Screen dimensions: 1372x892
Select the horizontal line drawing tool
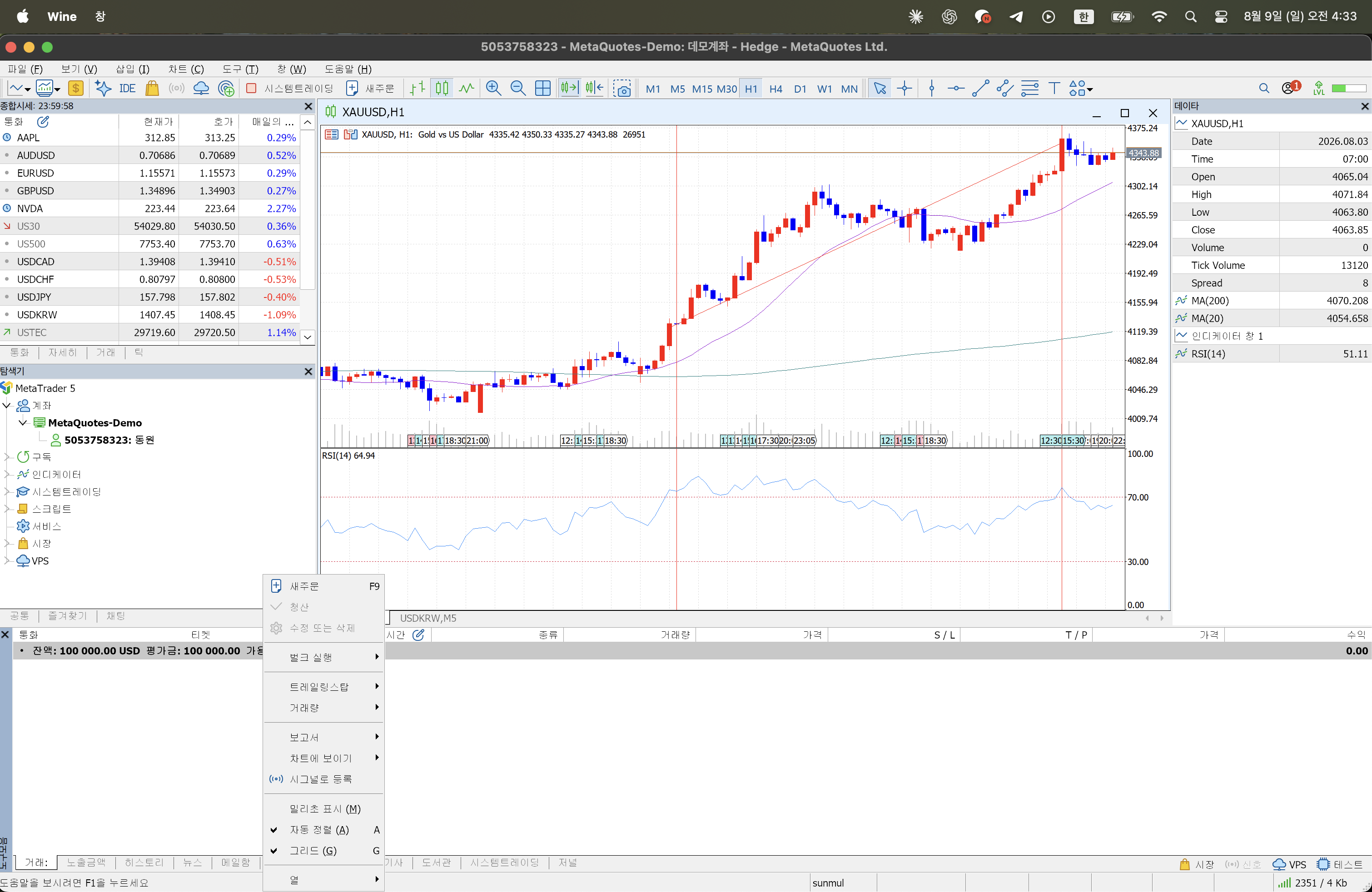coord(956,88)
